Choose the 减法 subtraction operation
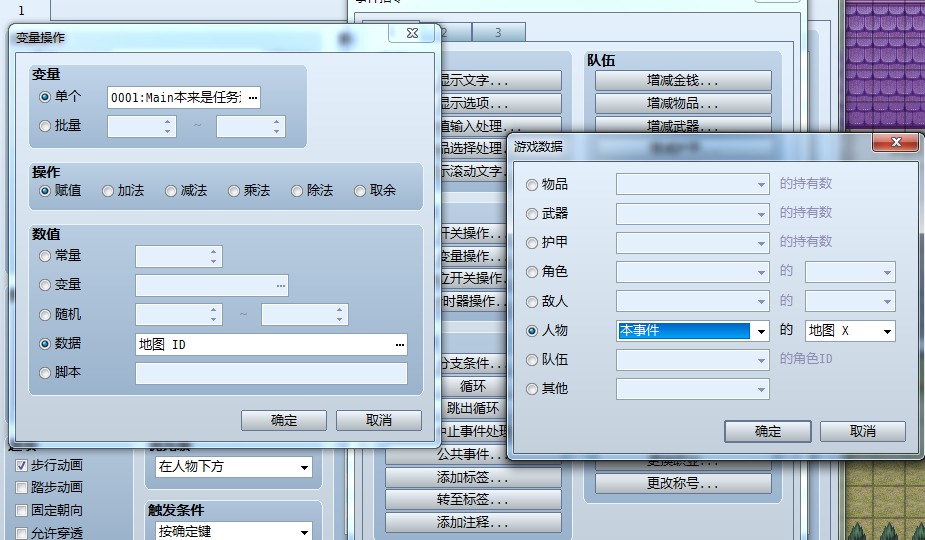 pyautogui.click(x=171, y=191)
